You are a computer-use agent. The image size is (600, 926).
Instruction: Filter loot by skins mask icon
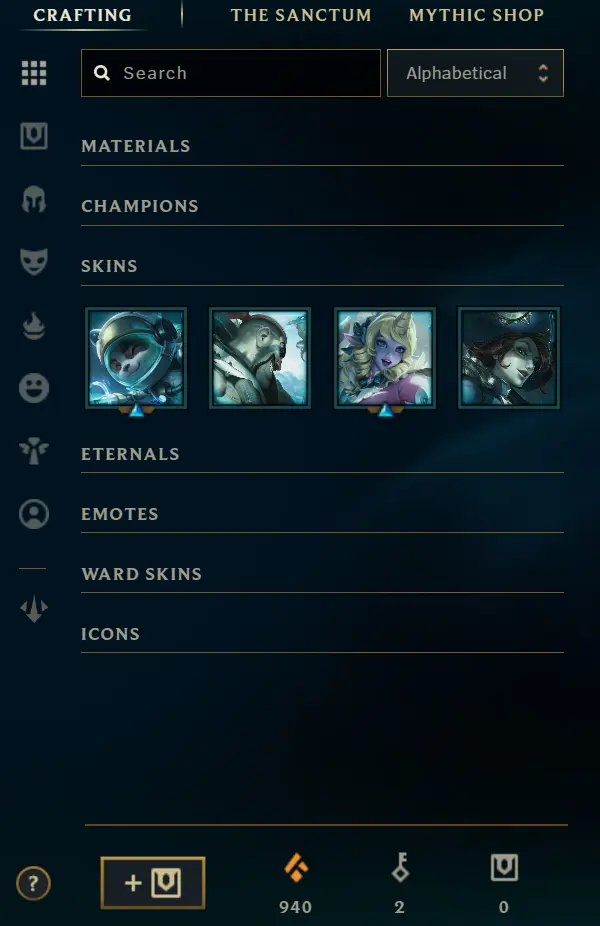[x=34, y=262]
